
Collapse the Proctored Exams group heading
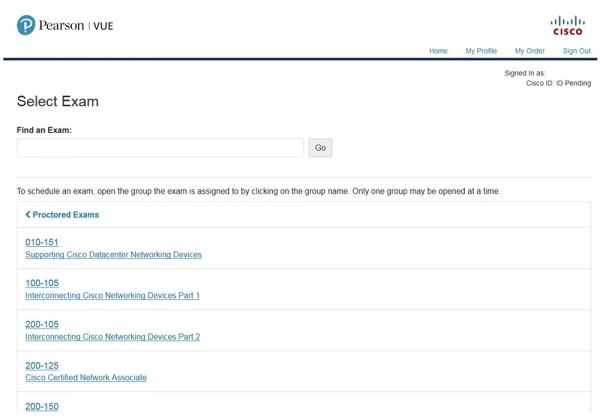coord(65,215)
